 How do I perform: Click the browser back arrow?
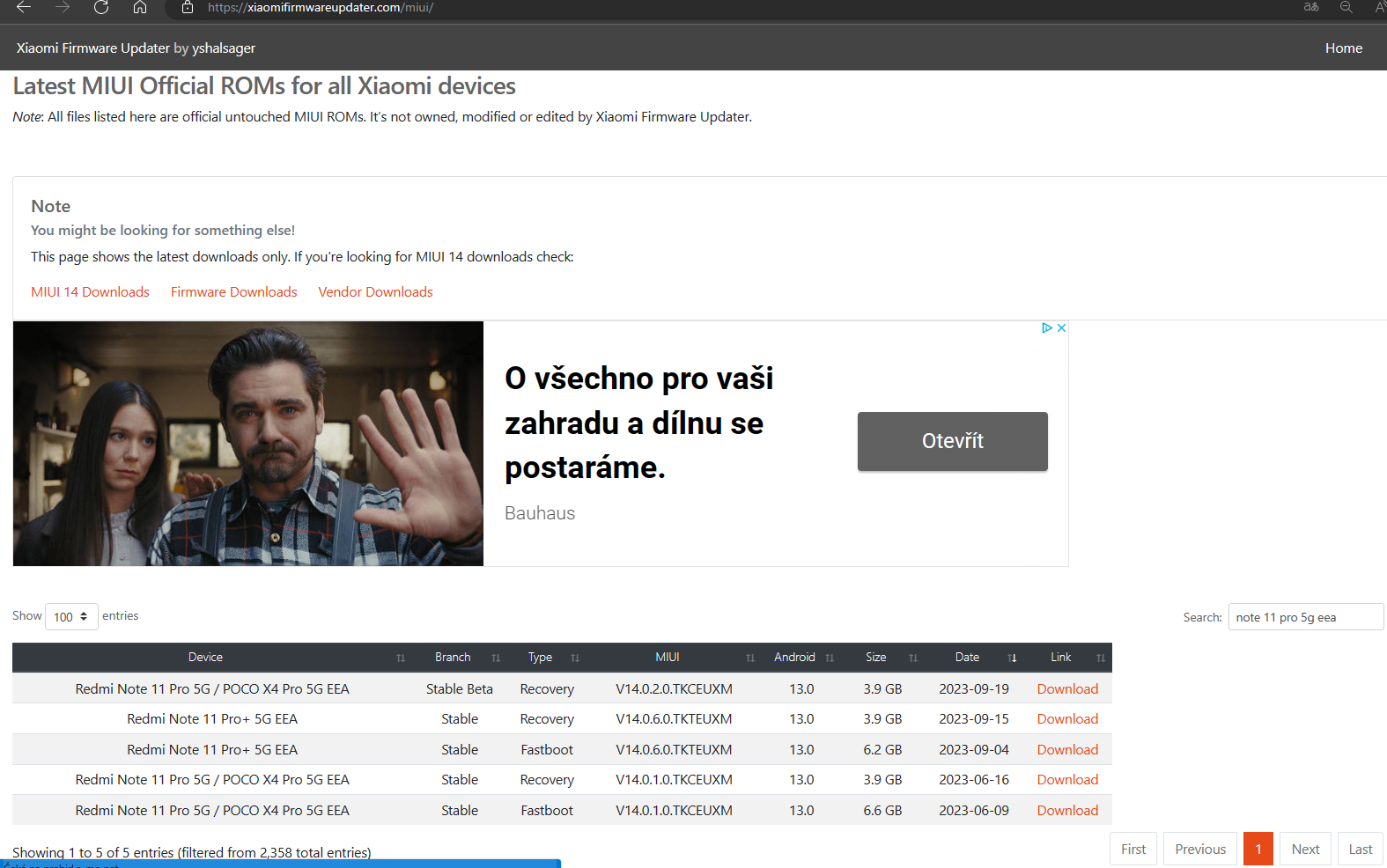pyautogui.click(x=24, y=7)
